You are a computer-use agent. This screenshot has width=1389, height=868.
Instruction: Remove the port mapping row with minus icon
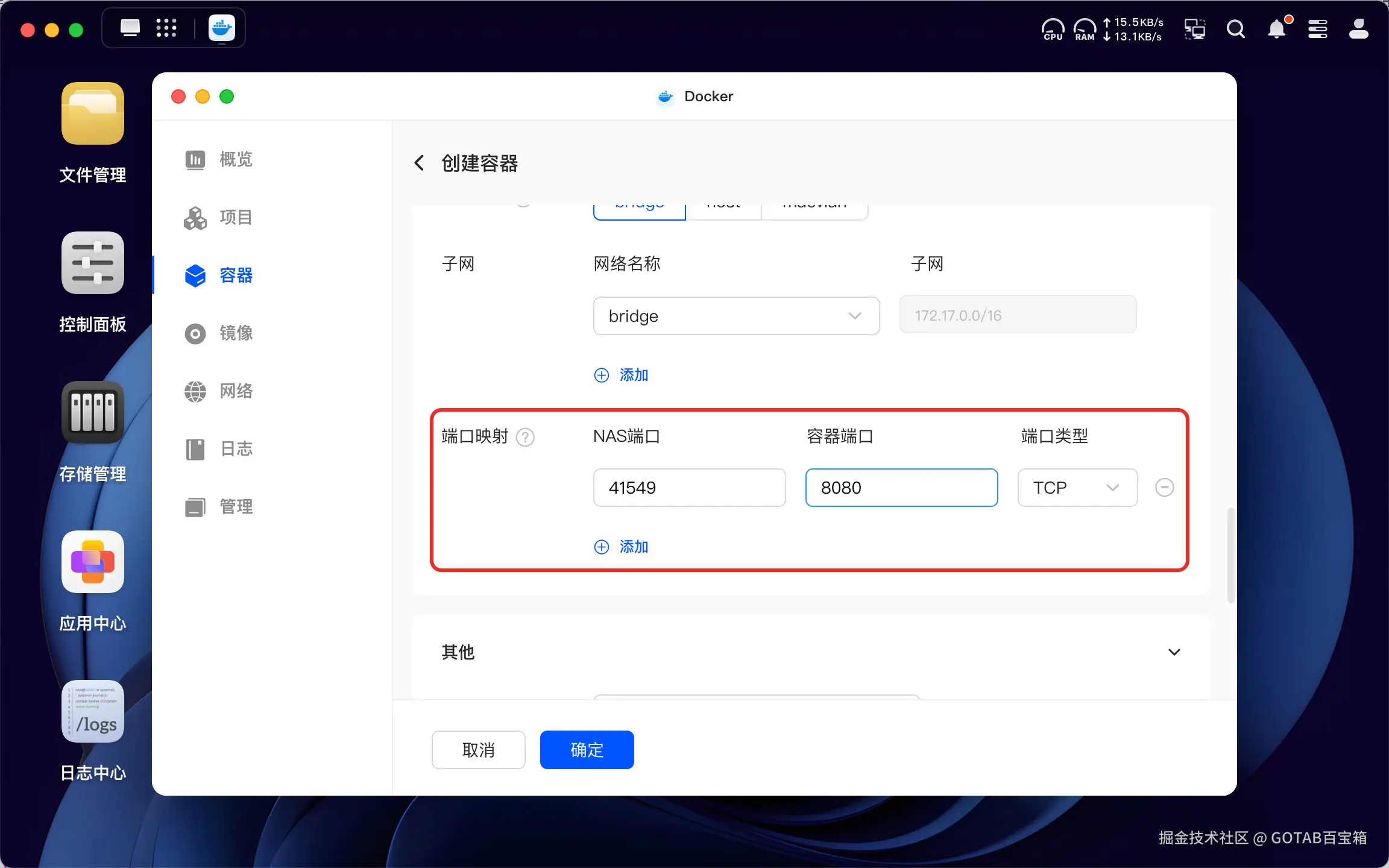1164,487
